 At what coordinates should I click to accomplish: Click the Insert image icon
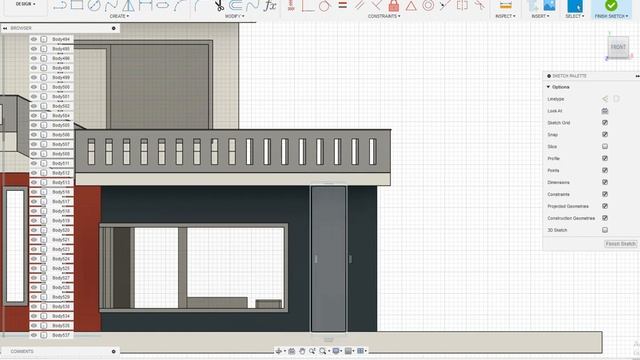549,5
